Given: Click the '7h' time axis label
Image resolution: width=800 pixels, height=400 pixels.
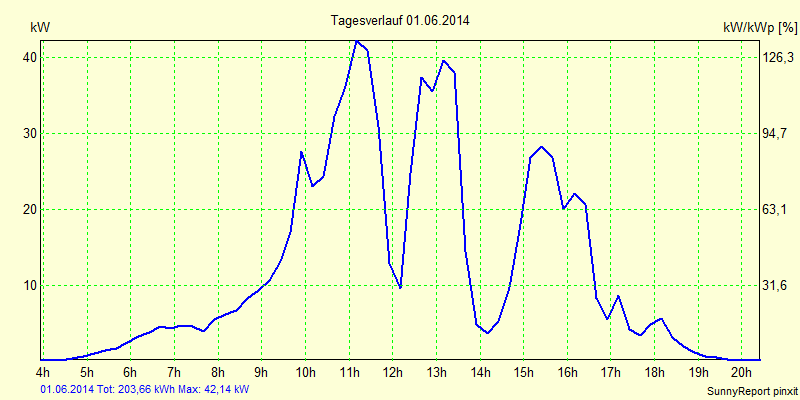Looking at the screenshot, I should (174, 371).
